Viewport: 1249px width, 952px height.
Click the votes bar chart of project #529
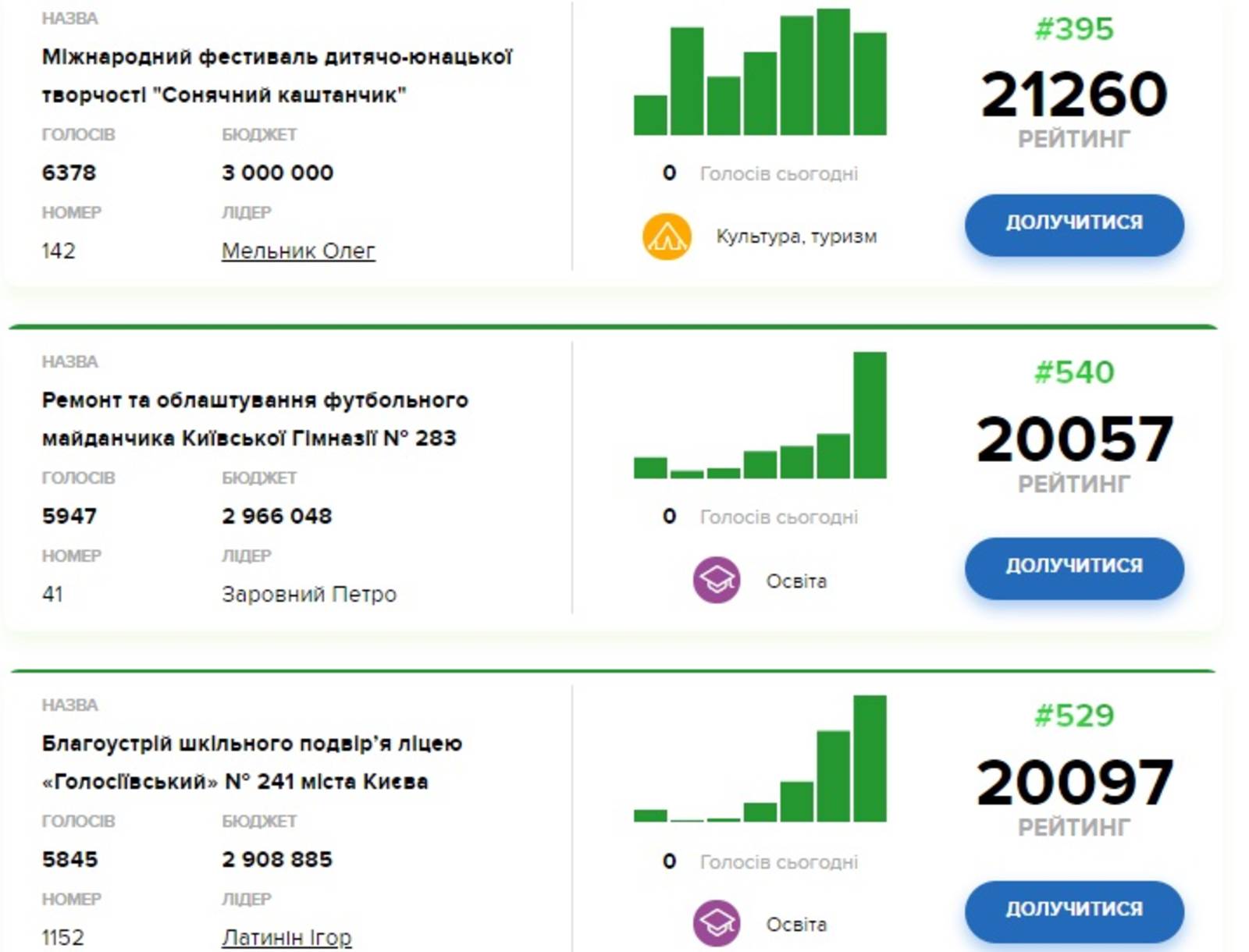[x=760, y=758]
